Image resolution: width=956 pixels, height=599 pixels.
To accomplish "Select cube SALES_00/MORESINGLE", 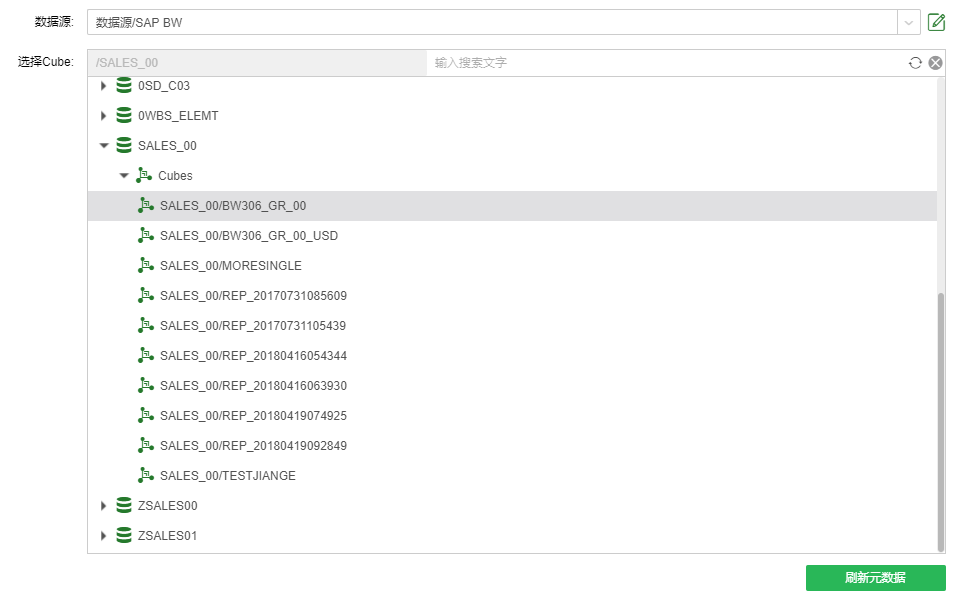I will tap(230, 265).
